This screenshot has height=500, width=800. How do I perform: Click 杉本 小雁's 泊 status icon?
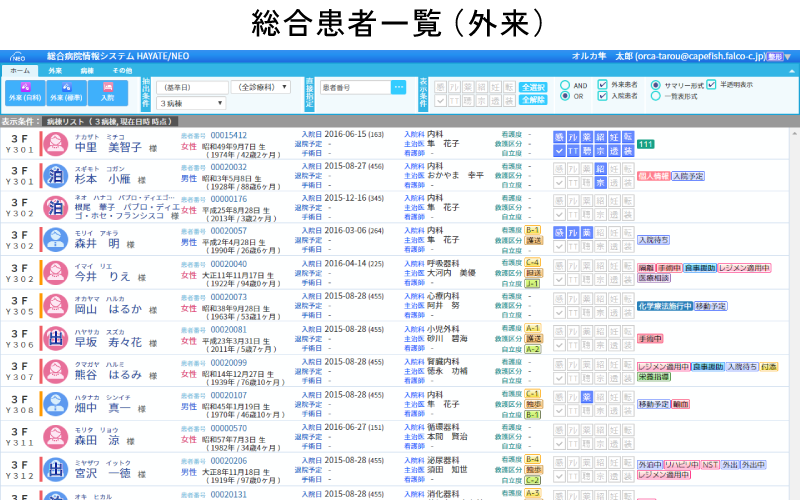tap(54, 174)
